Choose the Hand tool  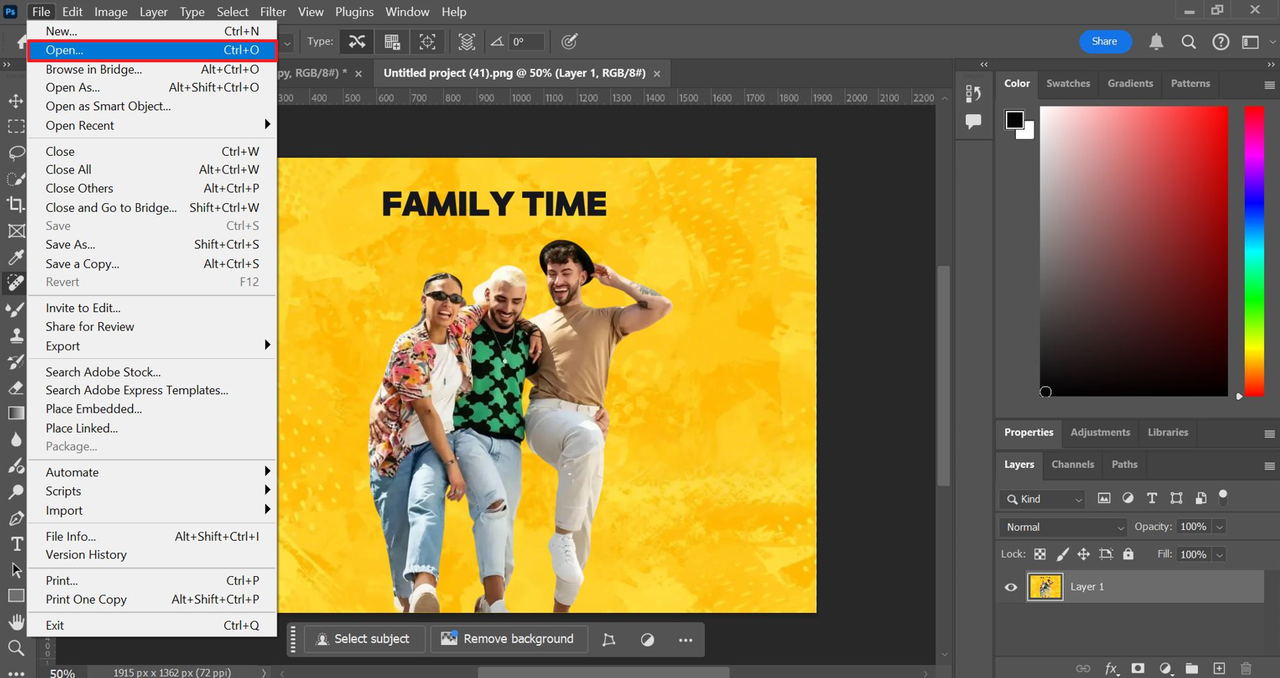(16, 622)
